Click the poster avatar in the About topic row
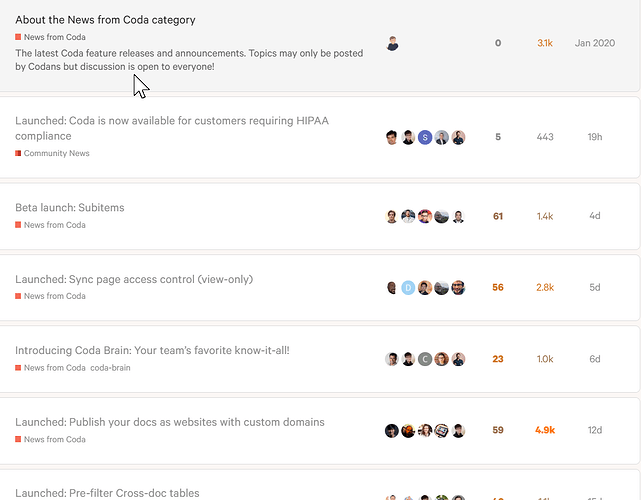641x500 pixels. pos(392,44)
